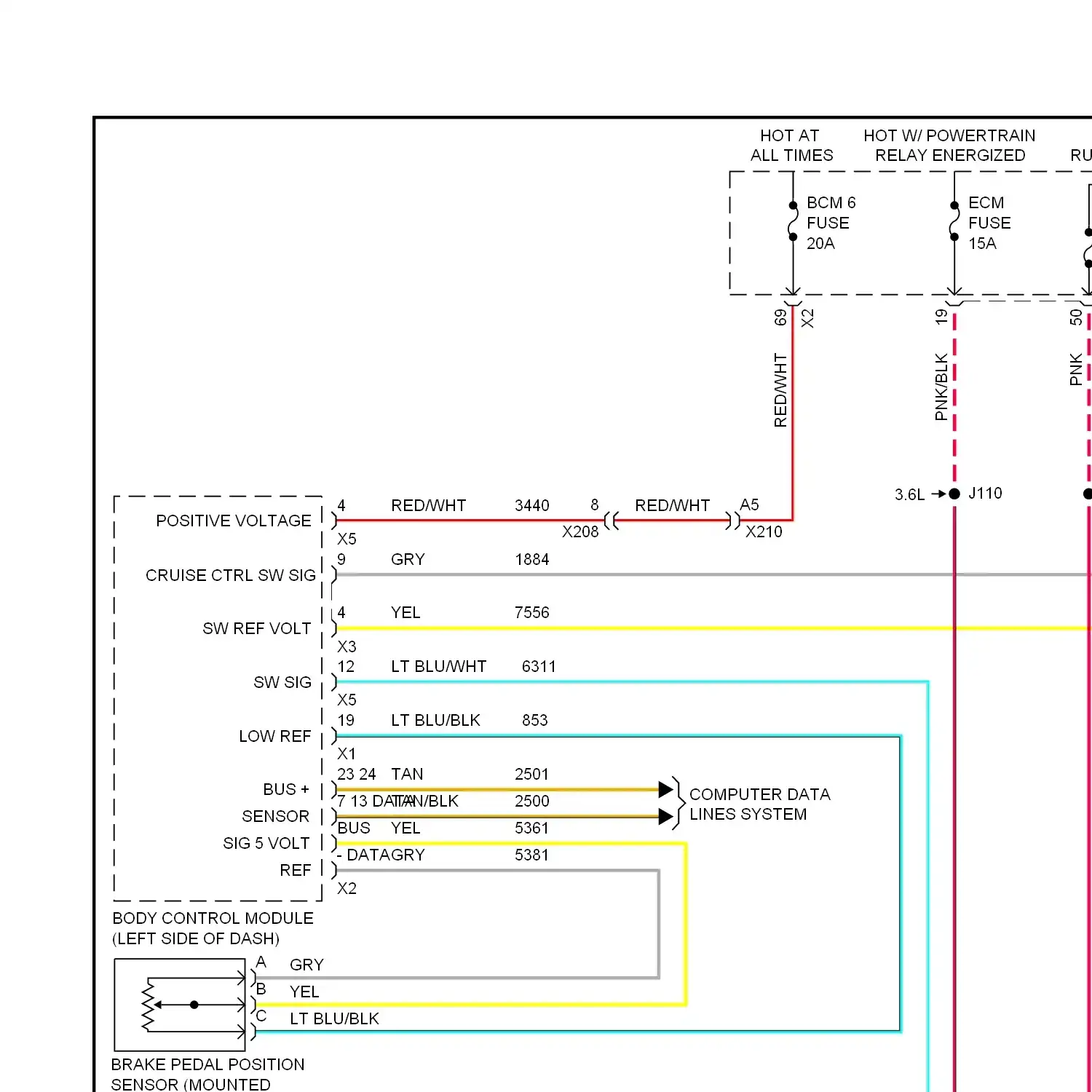
Task: Click the SW SIG pin label
Action: tap(282, 682)
